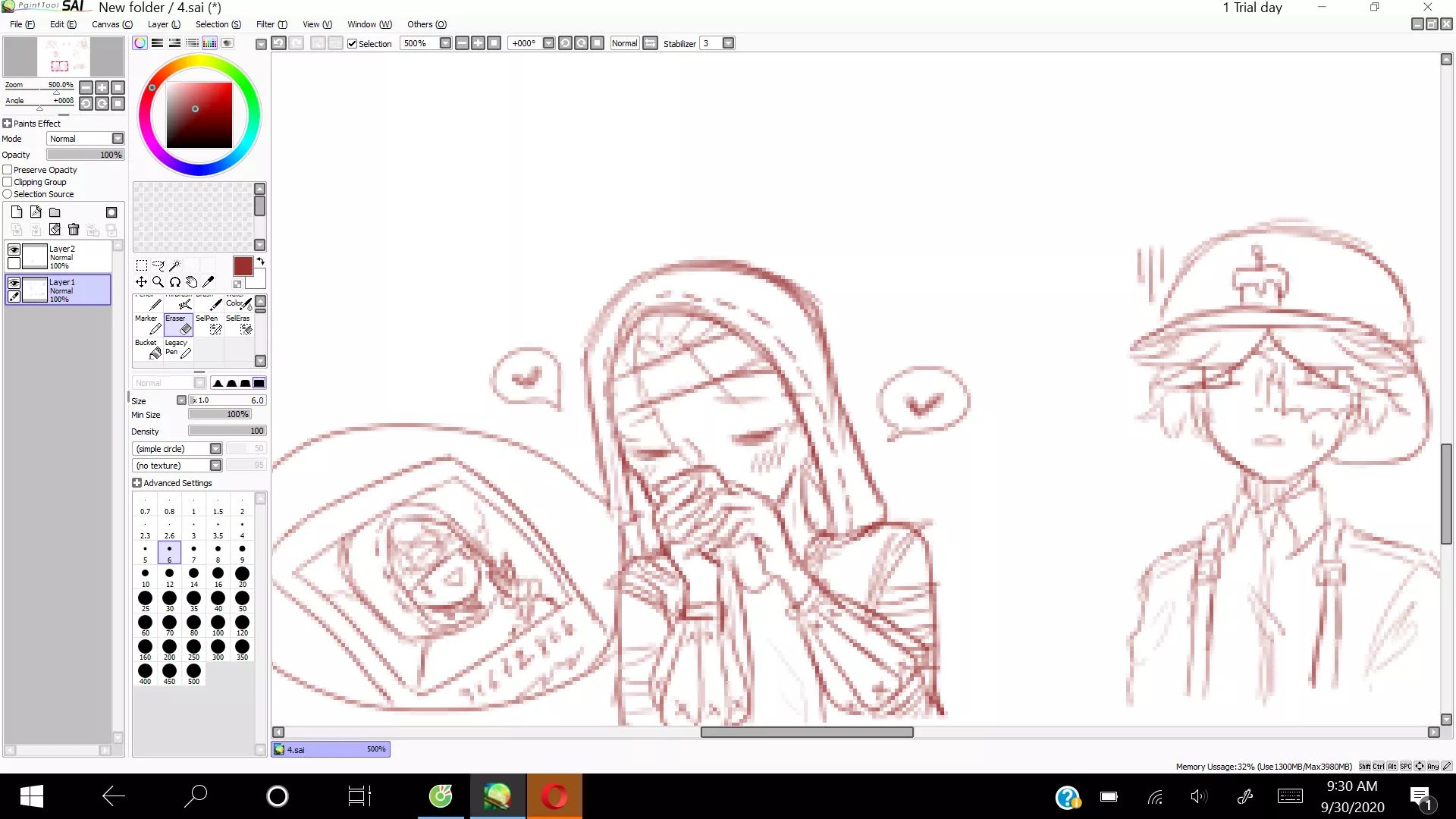1456x819 pixels.
Task: Select the SelEras tool
Action: pos(239,325)
